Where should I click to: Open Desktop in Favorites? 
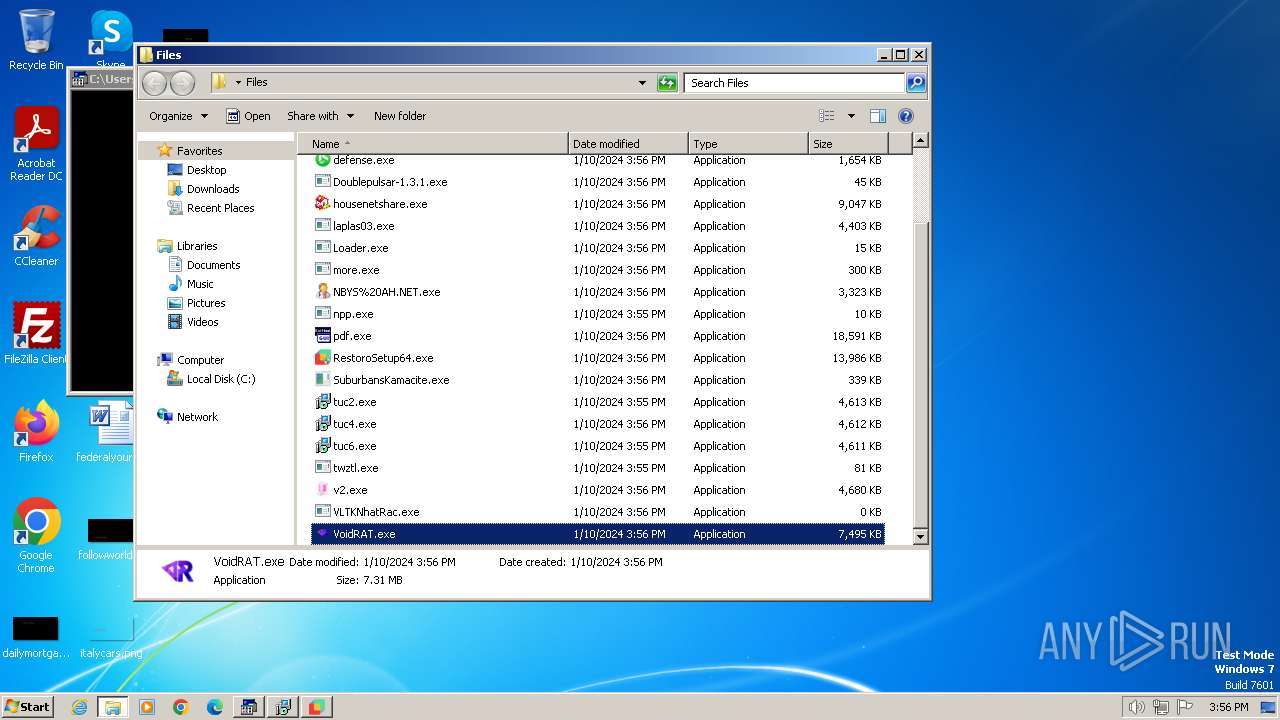point(206,170)
